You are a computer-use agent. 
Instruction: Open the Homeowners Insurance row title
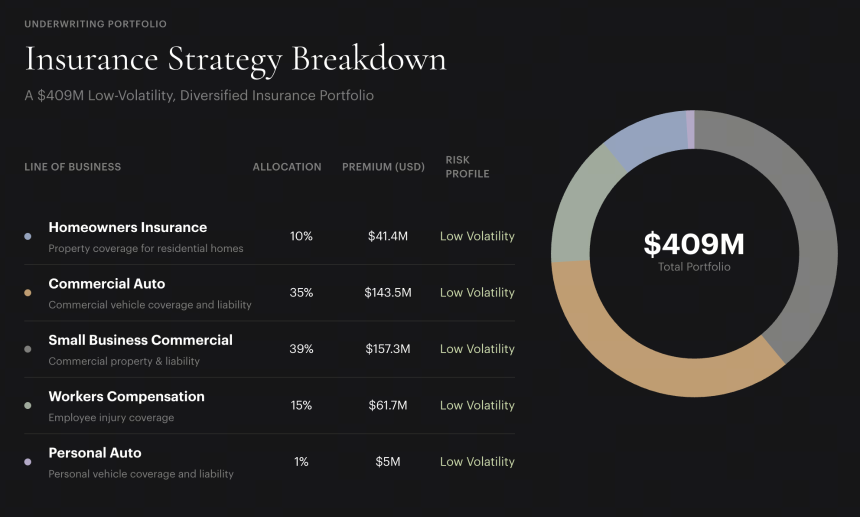click(128, 228)
